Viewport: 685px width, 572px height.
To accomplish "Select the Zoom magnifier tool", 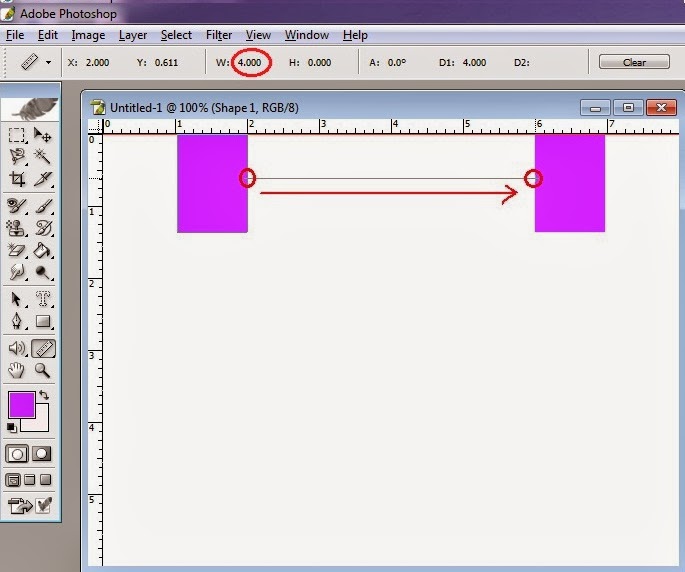I will click(x=43, y=370).
